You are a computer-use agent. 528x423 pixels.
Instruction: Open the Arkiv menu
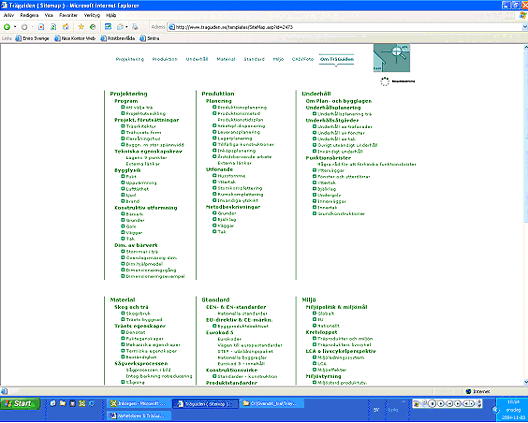click(x=9, y=15)
